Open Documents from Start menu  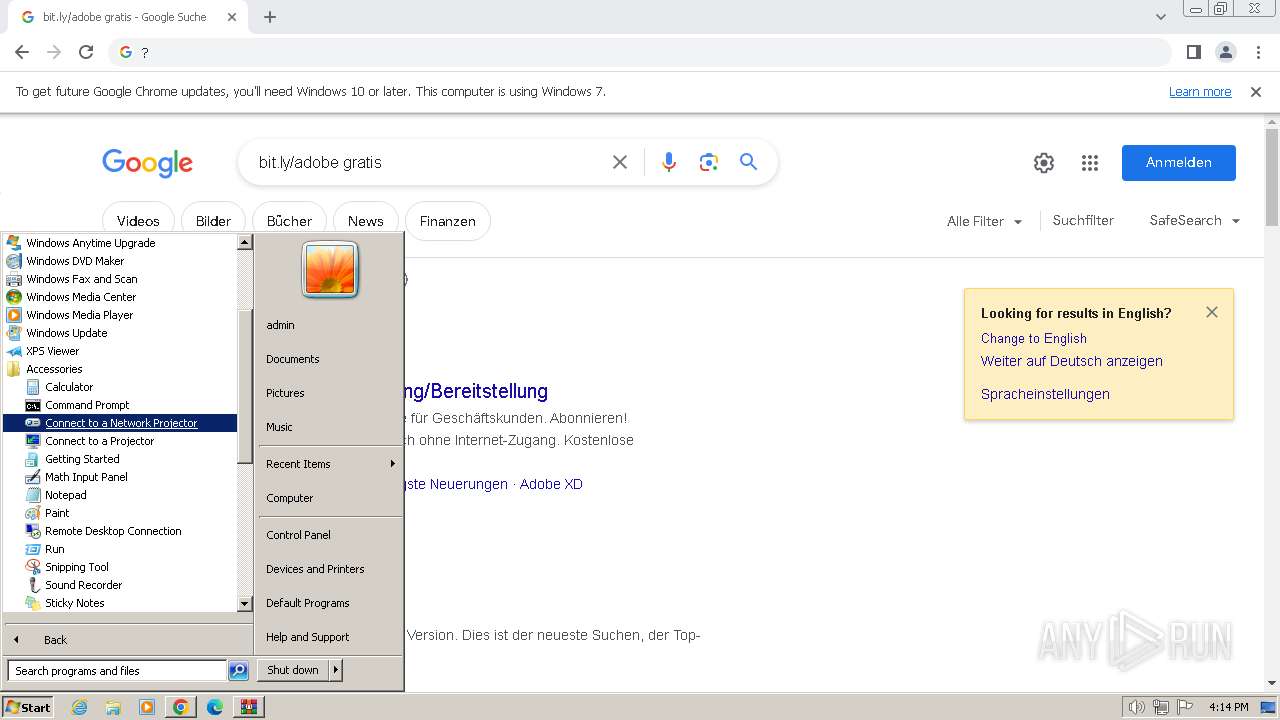click(292, 359)
